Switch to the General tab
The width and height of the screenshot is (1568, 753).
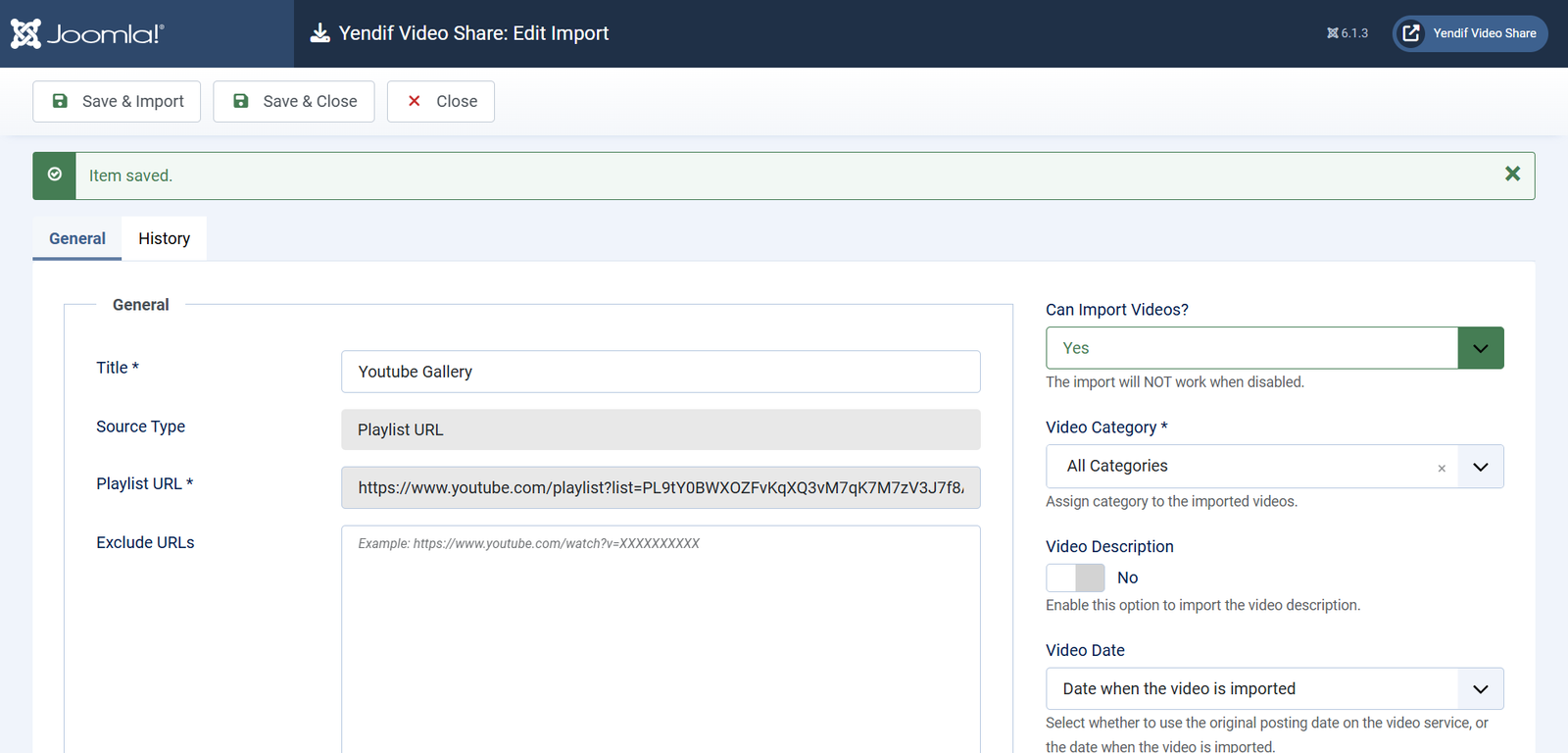click(77, 238)
